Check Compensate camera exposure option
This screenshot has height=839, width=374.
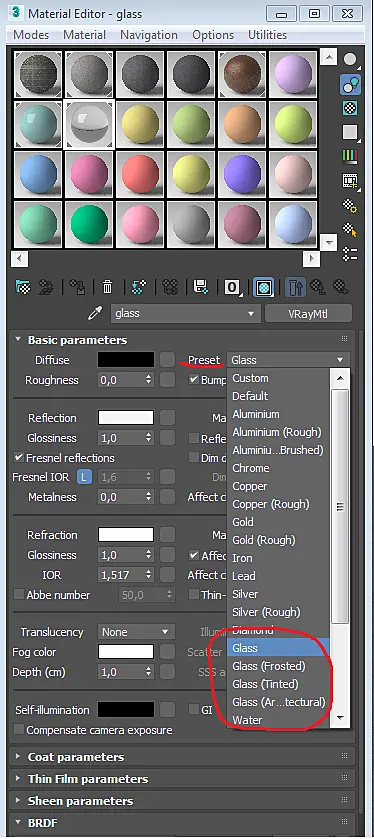(x=19, y=730)
